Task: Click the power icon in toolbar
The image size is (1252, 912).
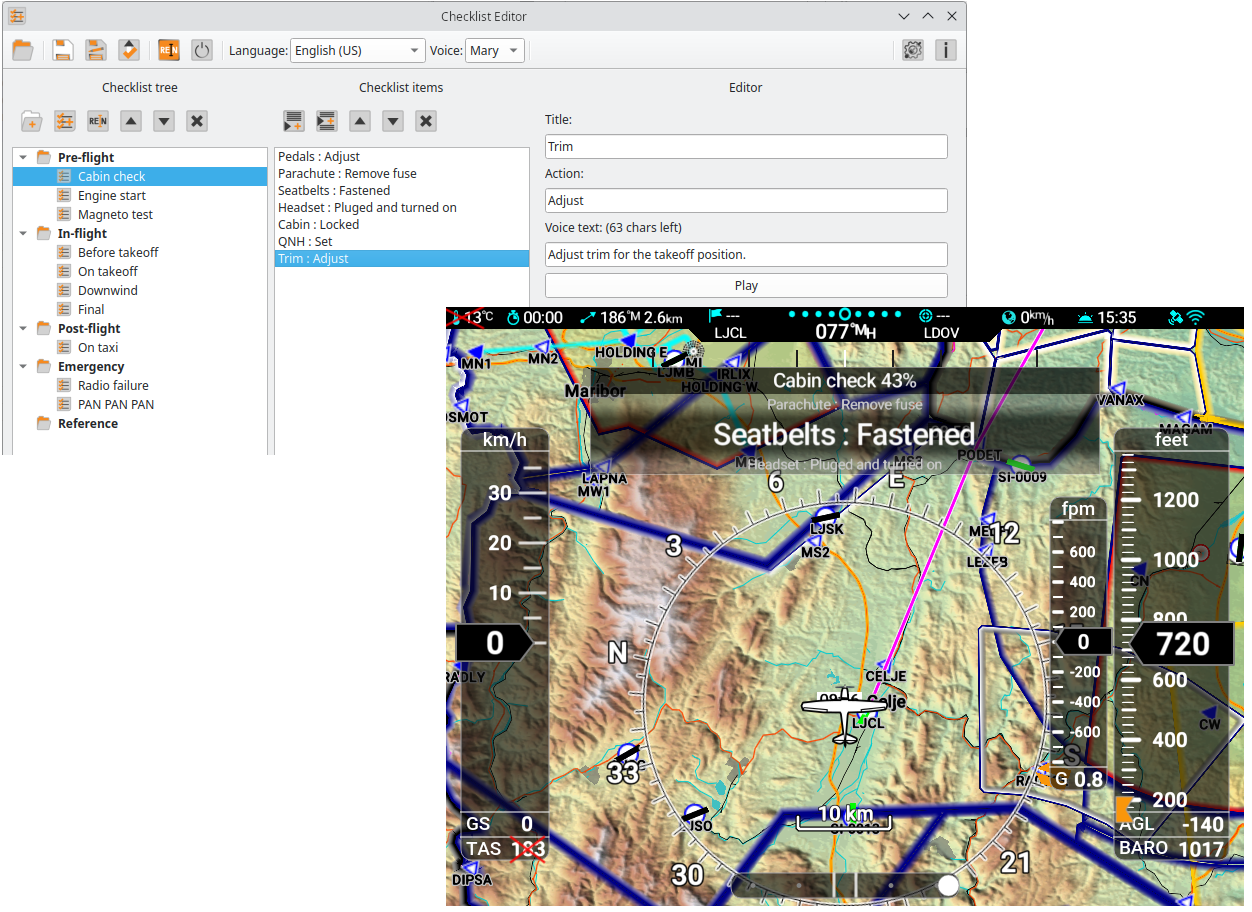Action: coord(202,50)
